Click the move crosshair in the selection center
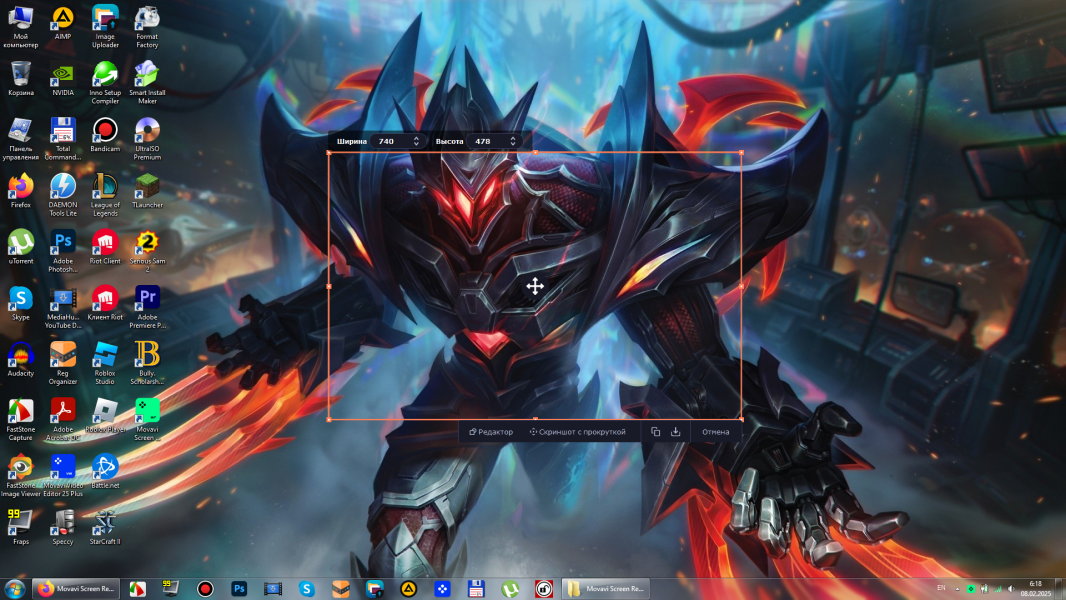 point(535,286)
